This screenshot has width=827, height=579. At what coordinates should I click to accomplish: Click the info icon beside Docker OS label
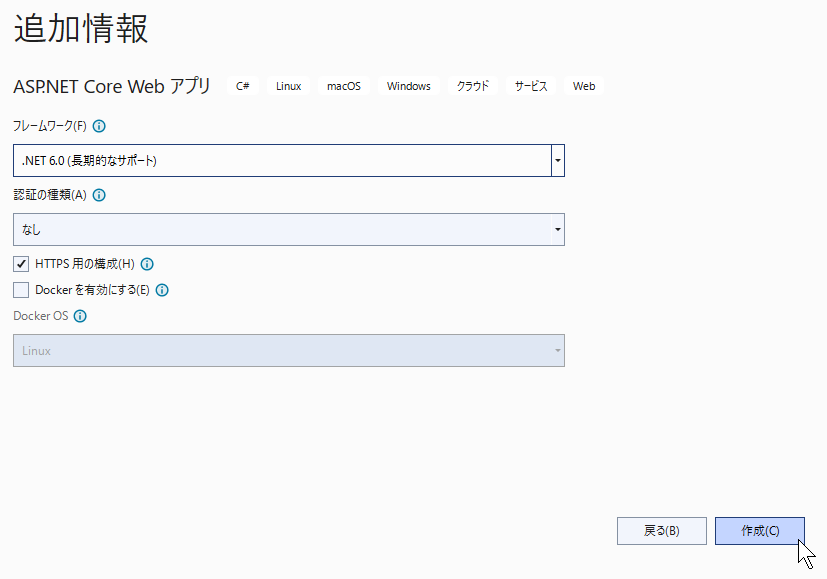pyautogui.click(x=80, y=316)
